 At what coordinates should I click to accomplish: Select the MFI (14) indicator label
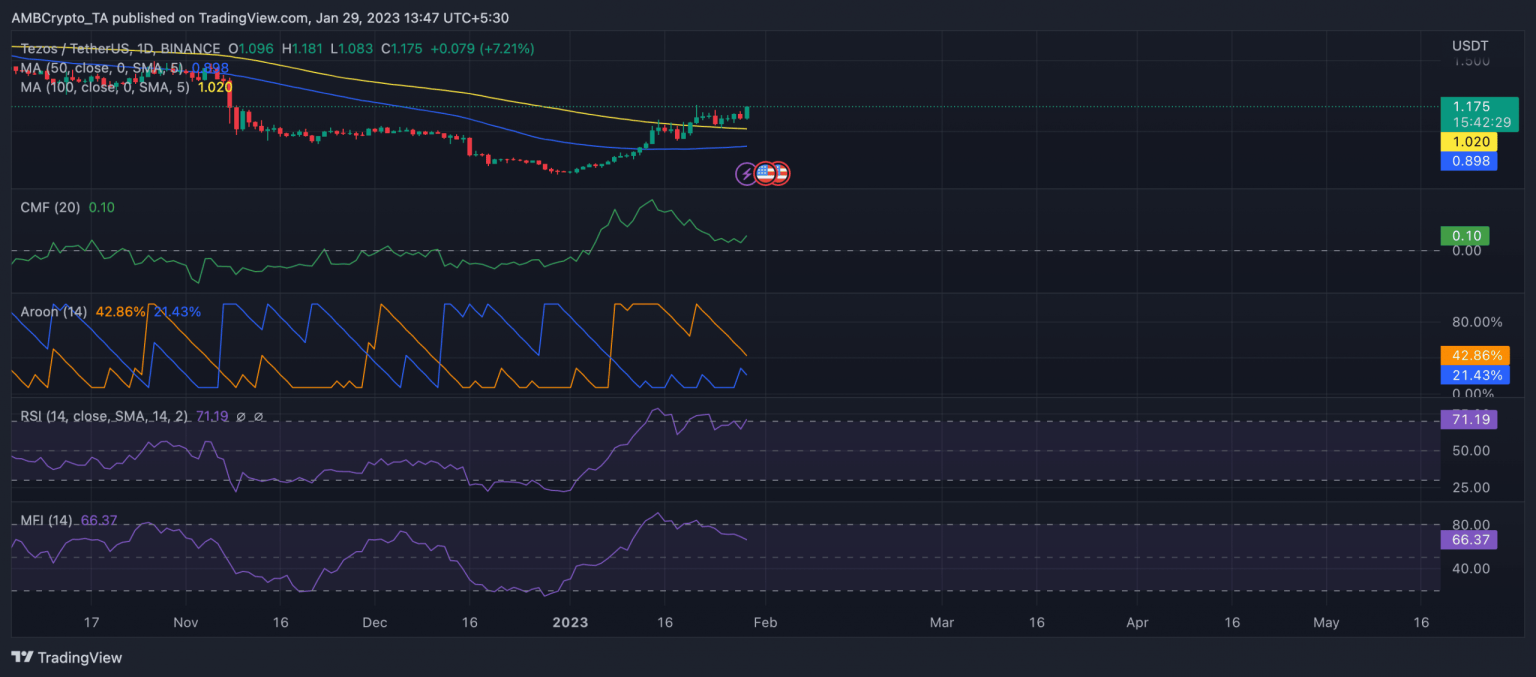tap(46, 520)
